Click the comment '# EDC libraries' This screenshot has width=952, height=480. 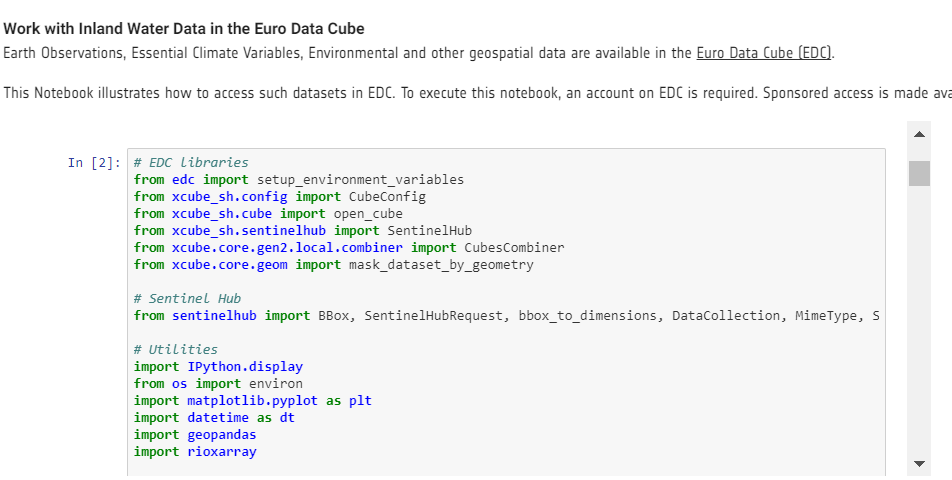coord(191,163)
